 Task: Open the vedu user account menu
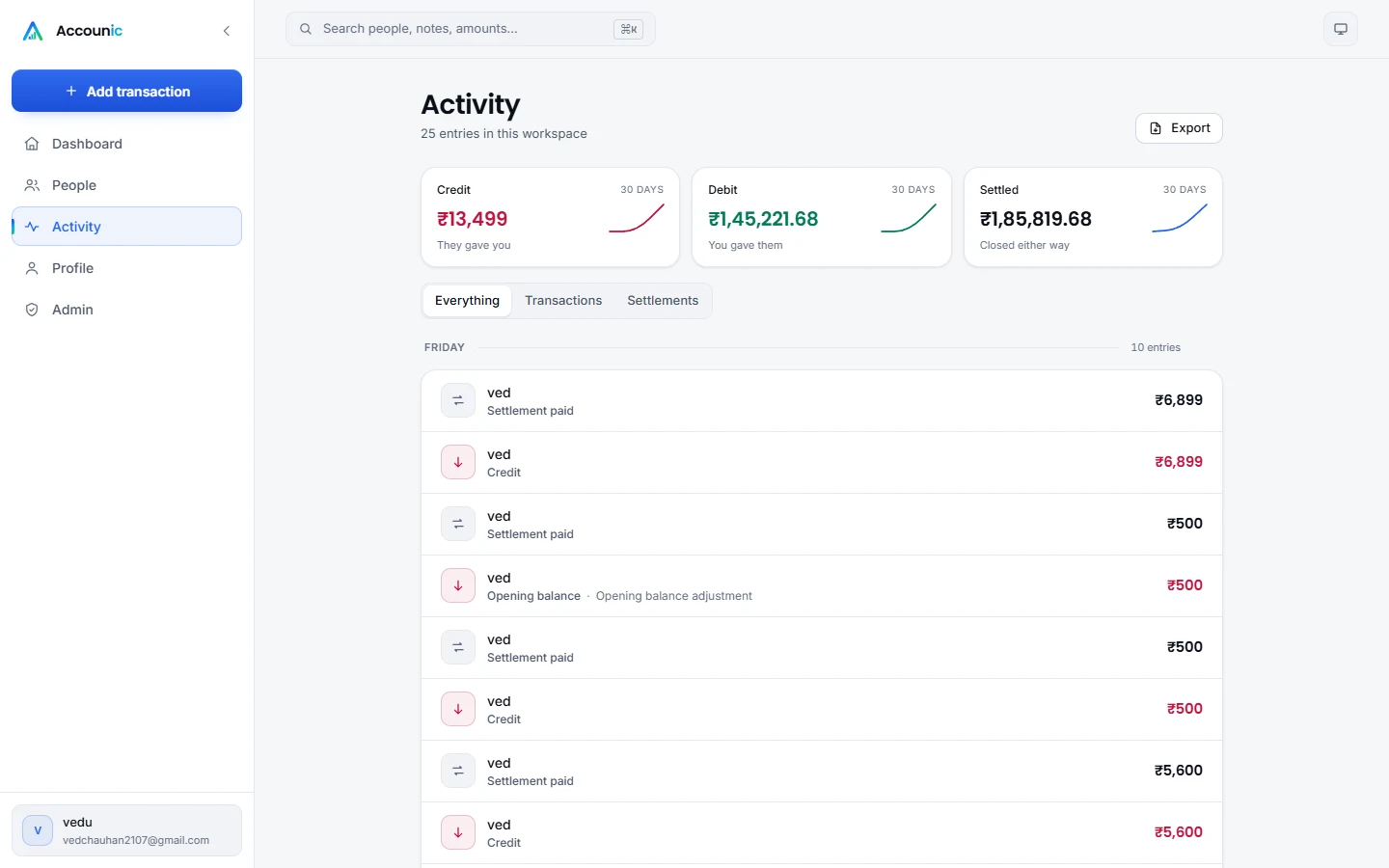coord(126,830)
